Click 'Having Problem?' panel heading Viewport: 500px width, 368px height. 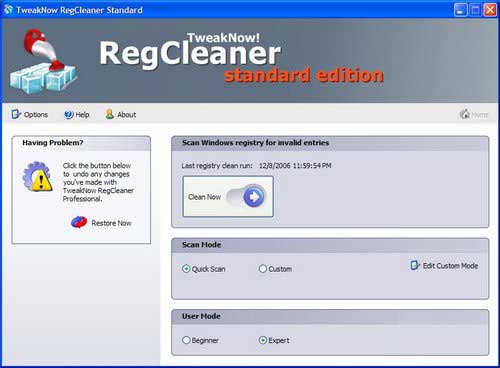pyautogui.click(x=53, y=143)
